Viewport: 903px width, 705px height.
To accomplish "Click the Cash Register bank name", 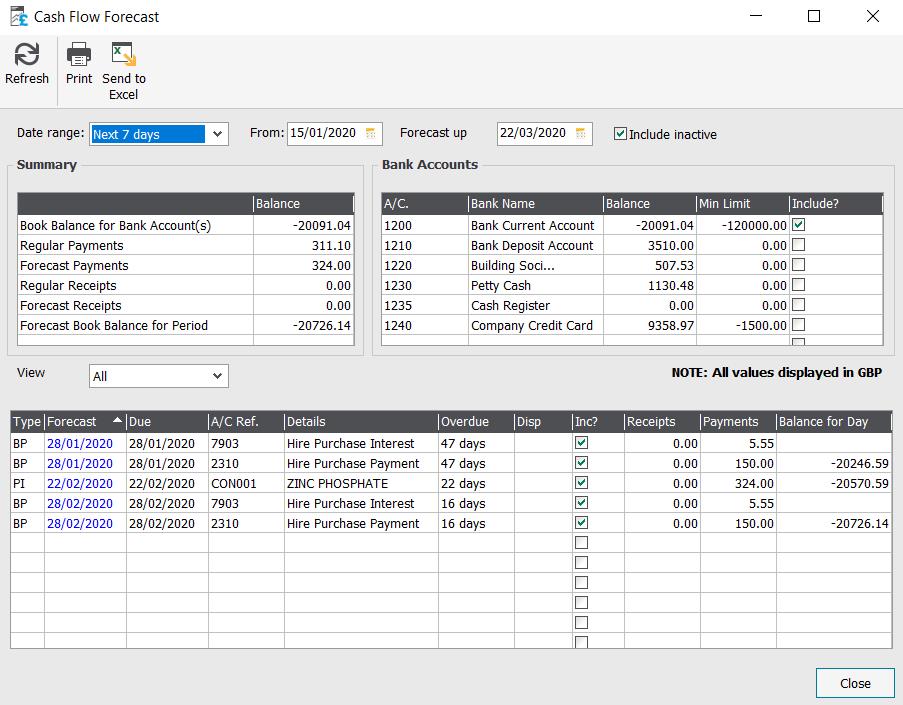I will tap(510, 305).
